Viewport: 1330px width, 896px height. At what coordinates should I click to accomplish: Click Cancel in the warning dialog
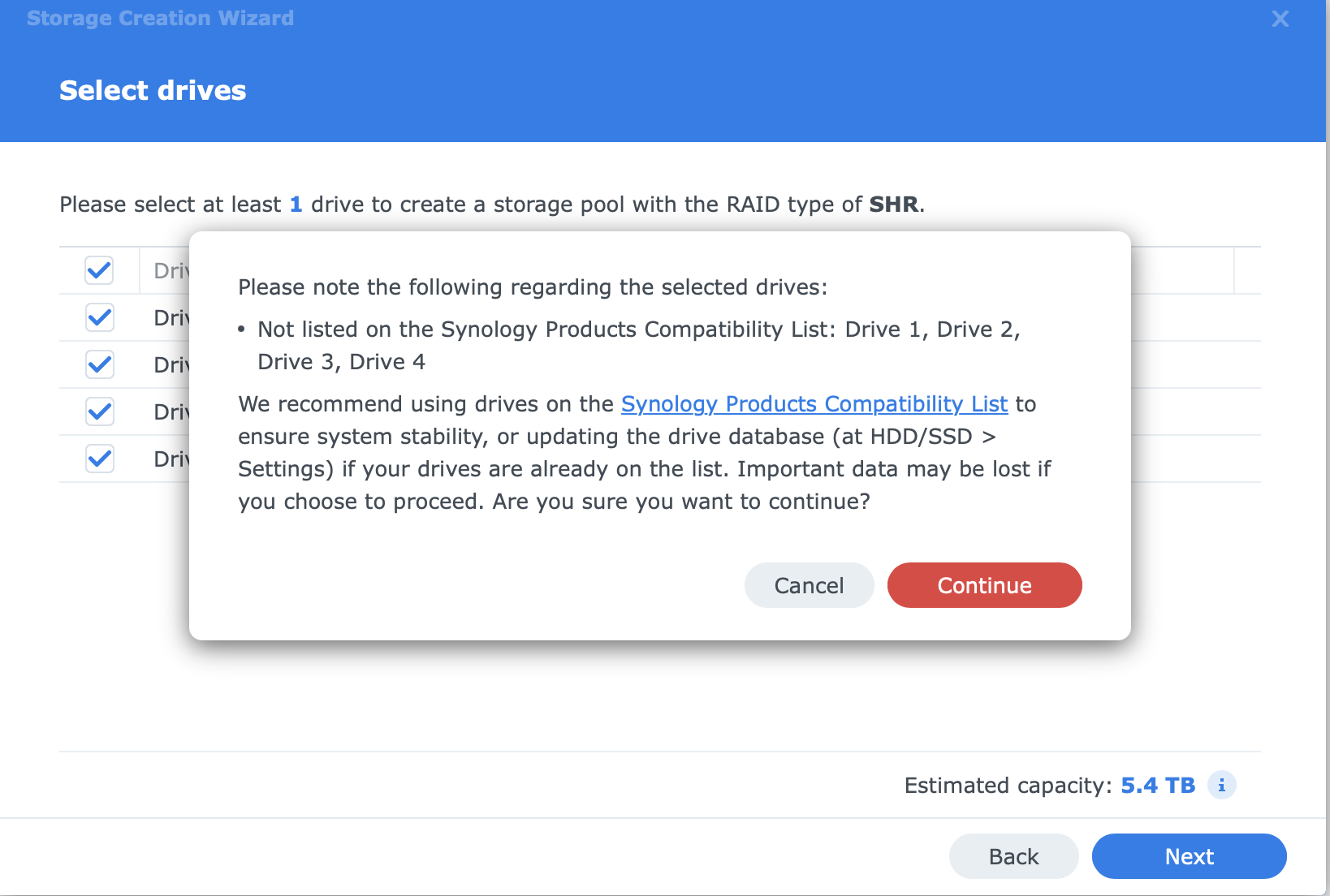809,585
